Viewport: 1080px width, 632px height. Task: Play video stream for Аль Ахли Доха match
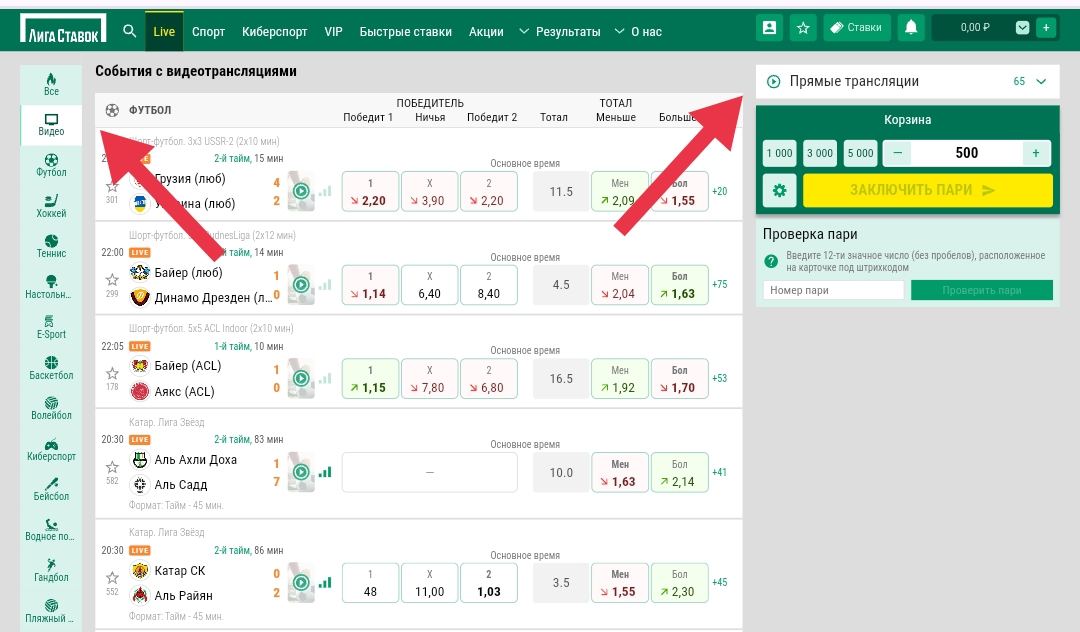coord(300,472)
